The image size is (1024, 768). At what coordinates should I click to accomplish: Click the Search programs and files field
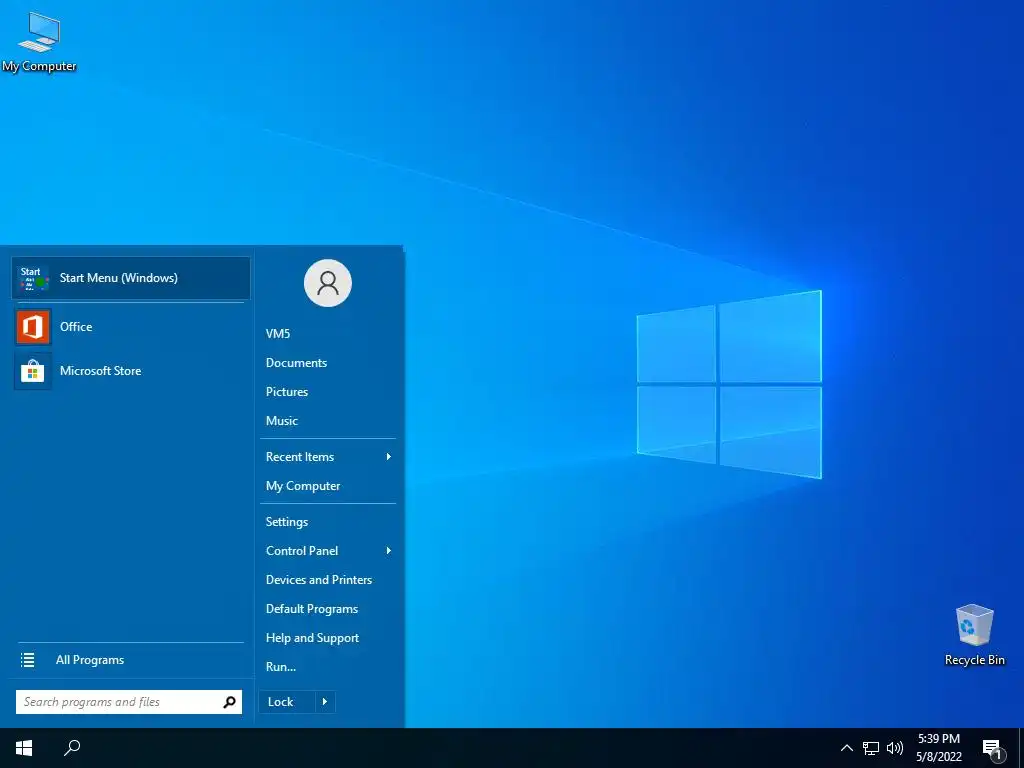(x=129, y=702)
